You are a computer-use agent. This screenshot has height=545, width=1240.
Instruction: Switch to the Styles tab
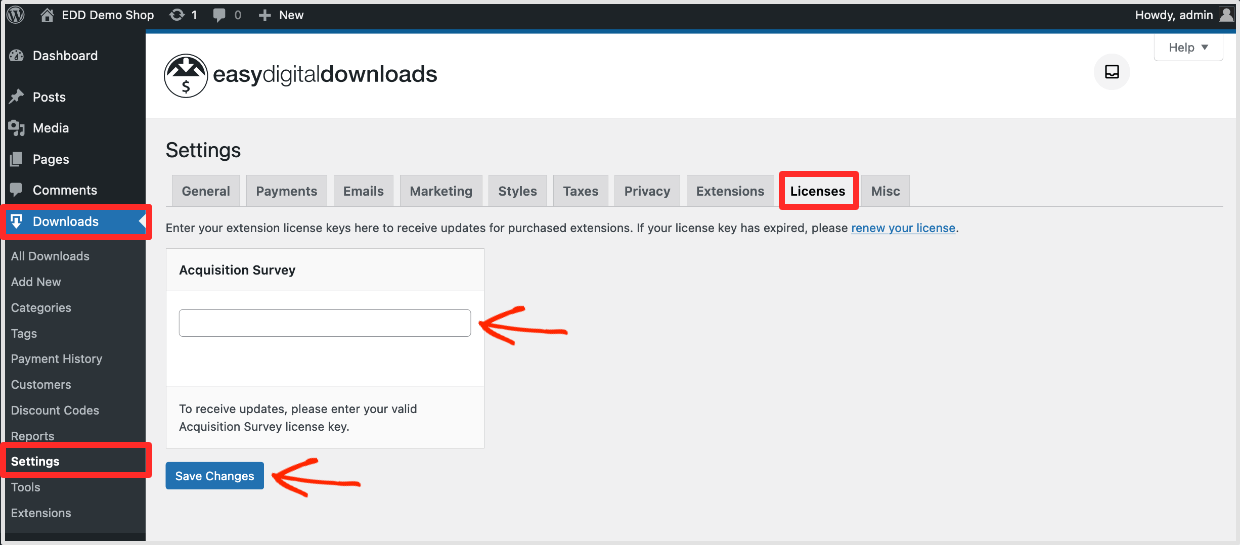pyautogui.click(x=518, y=191)
